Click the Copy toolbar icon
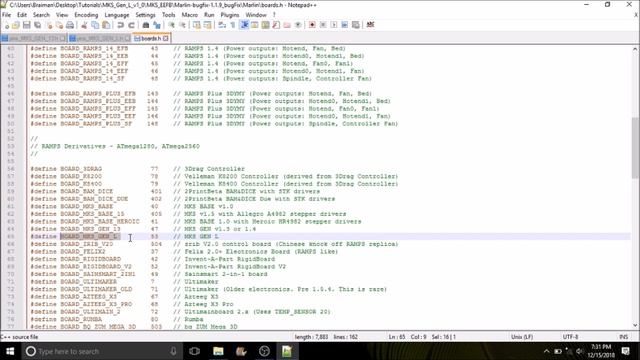Viewport: 640px width, 360px height. tap(95, 25)
